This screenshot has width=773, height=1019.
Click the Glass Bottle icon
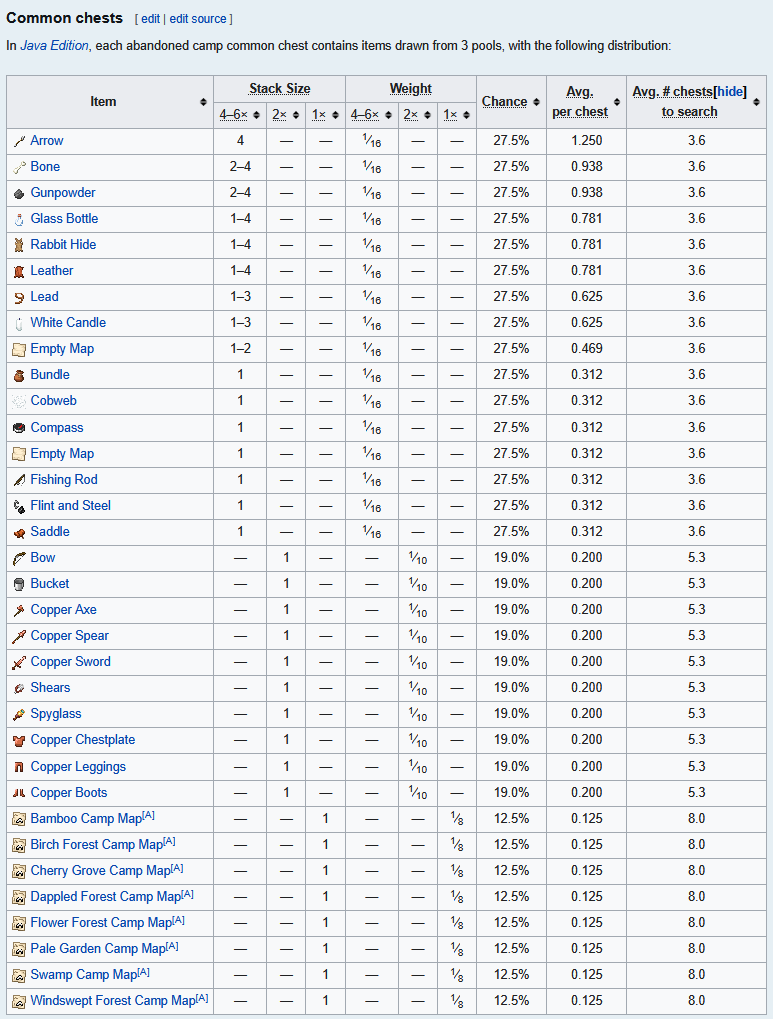tap(20, 219)
